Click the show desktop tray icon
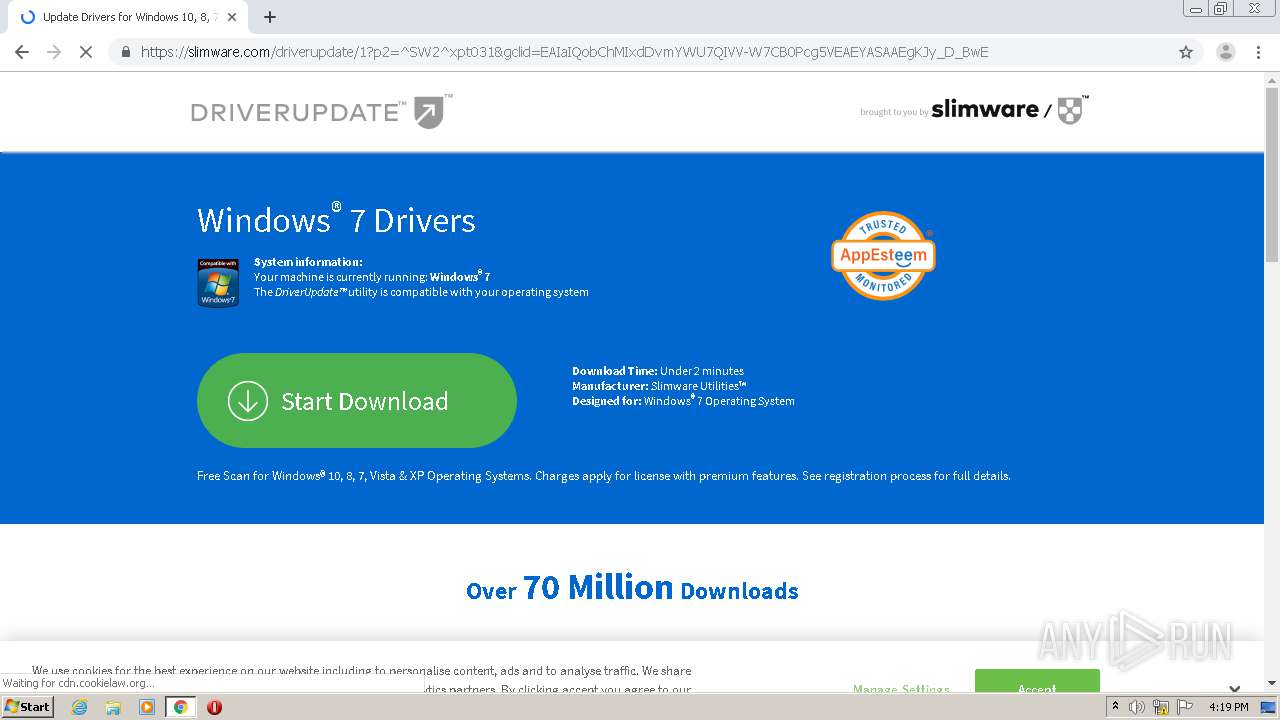1280x720 pixels. [1268, 707]
